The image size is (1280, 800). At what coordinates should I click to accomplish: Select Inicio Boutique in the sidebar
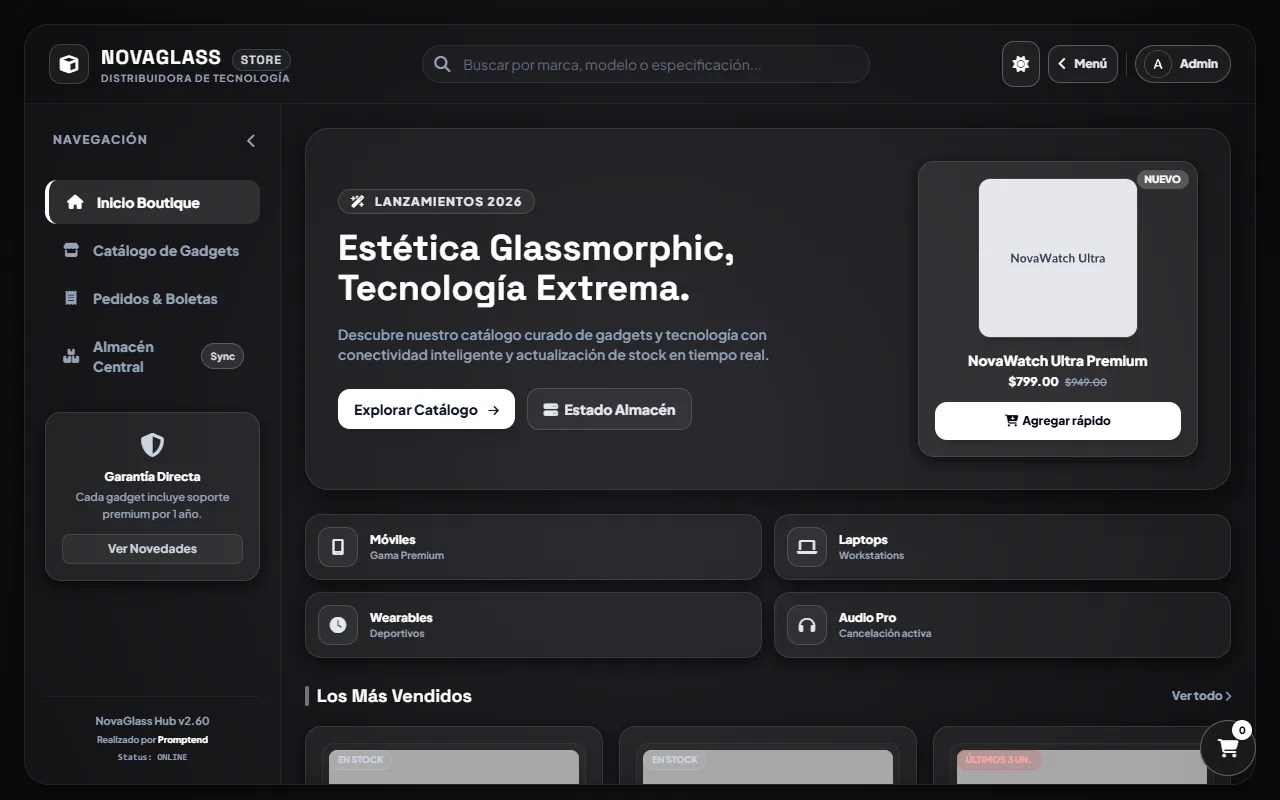[152, 202]
